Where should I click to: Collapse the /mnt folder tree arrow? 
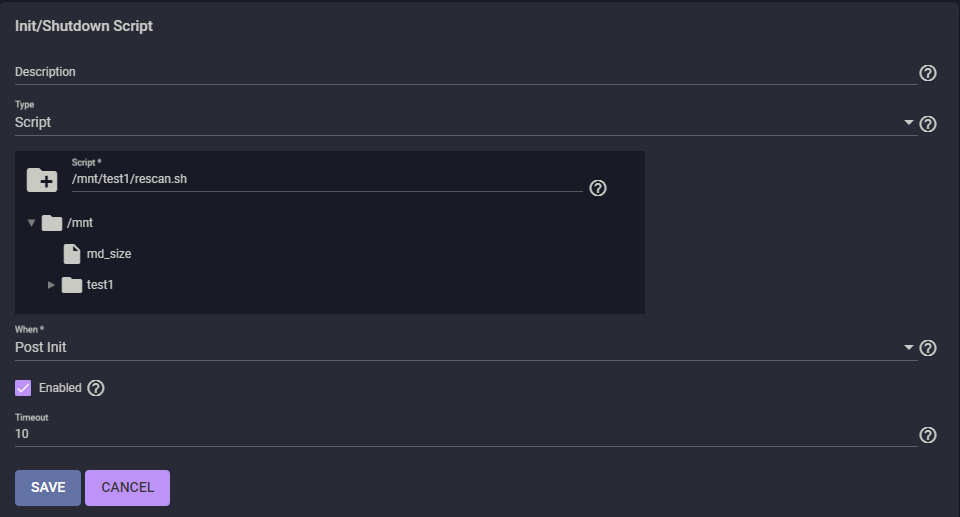pos(31,223)
